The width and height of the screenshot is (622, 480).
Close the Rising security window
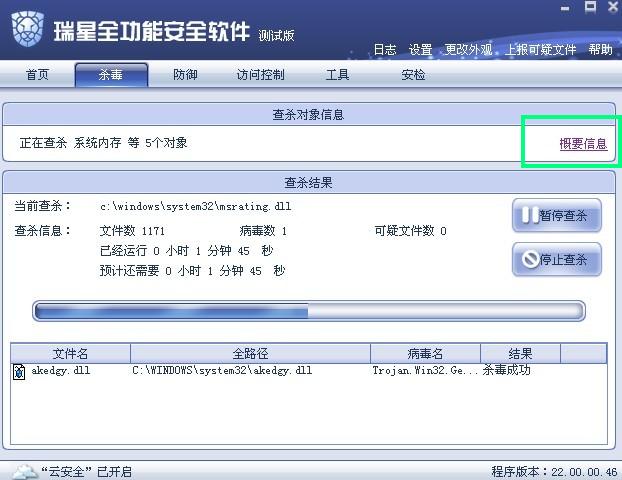[x=613, y=7]
